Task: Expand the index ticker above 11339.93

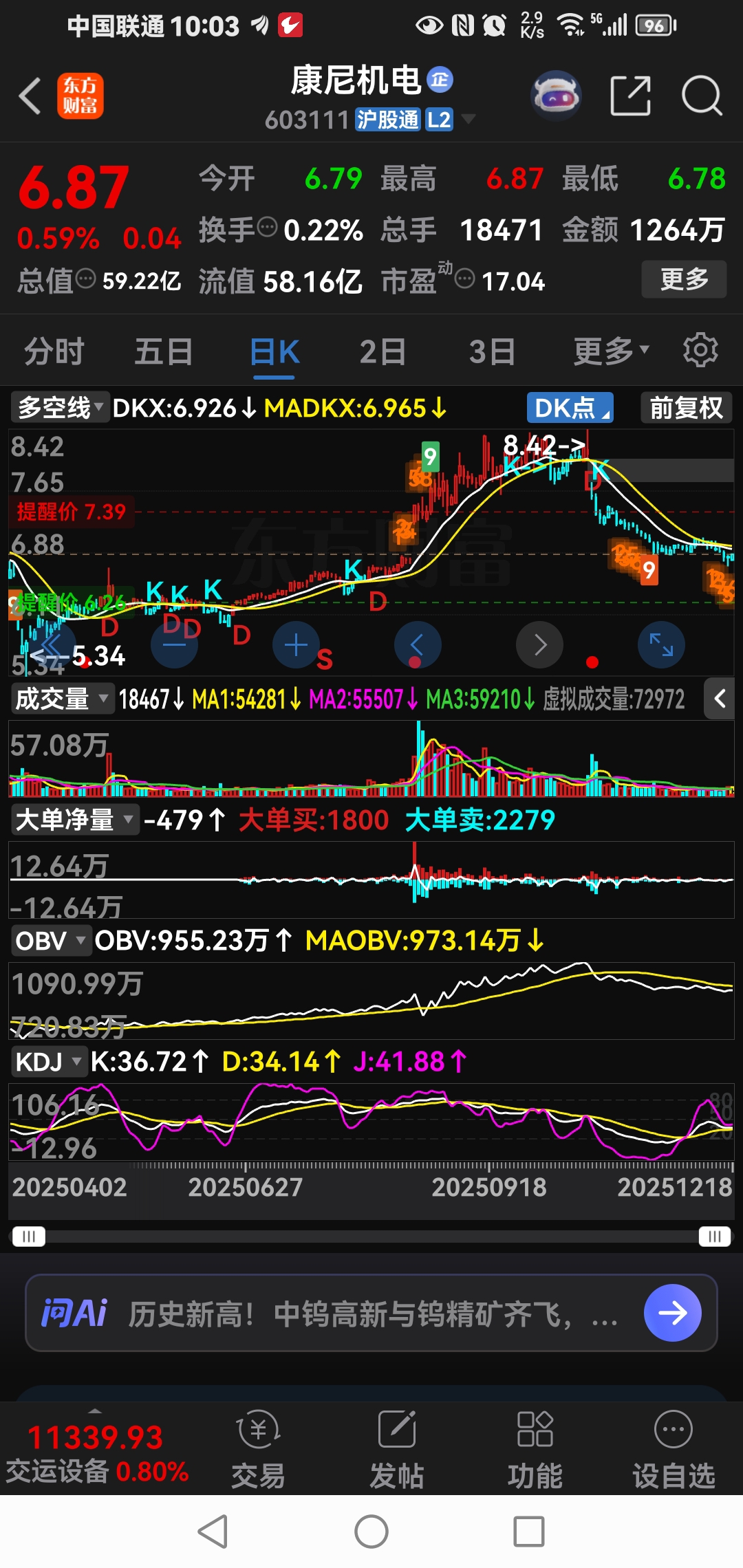Action: pyautogui.click(x=96, y=1411)
